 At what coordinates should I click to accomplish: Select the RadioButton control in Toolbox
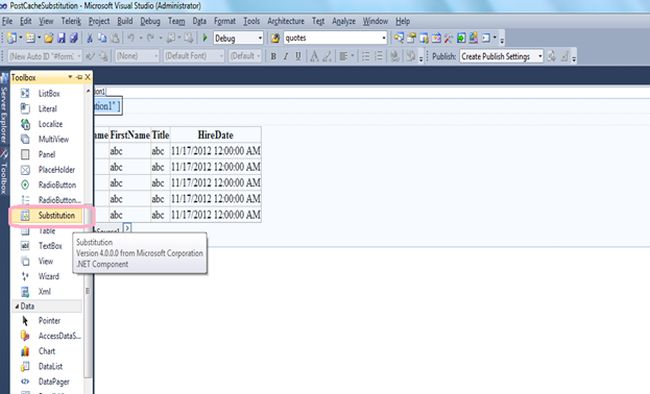click(47, 185)
